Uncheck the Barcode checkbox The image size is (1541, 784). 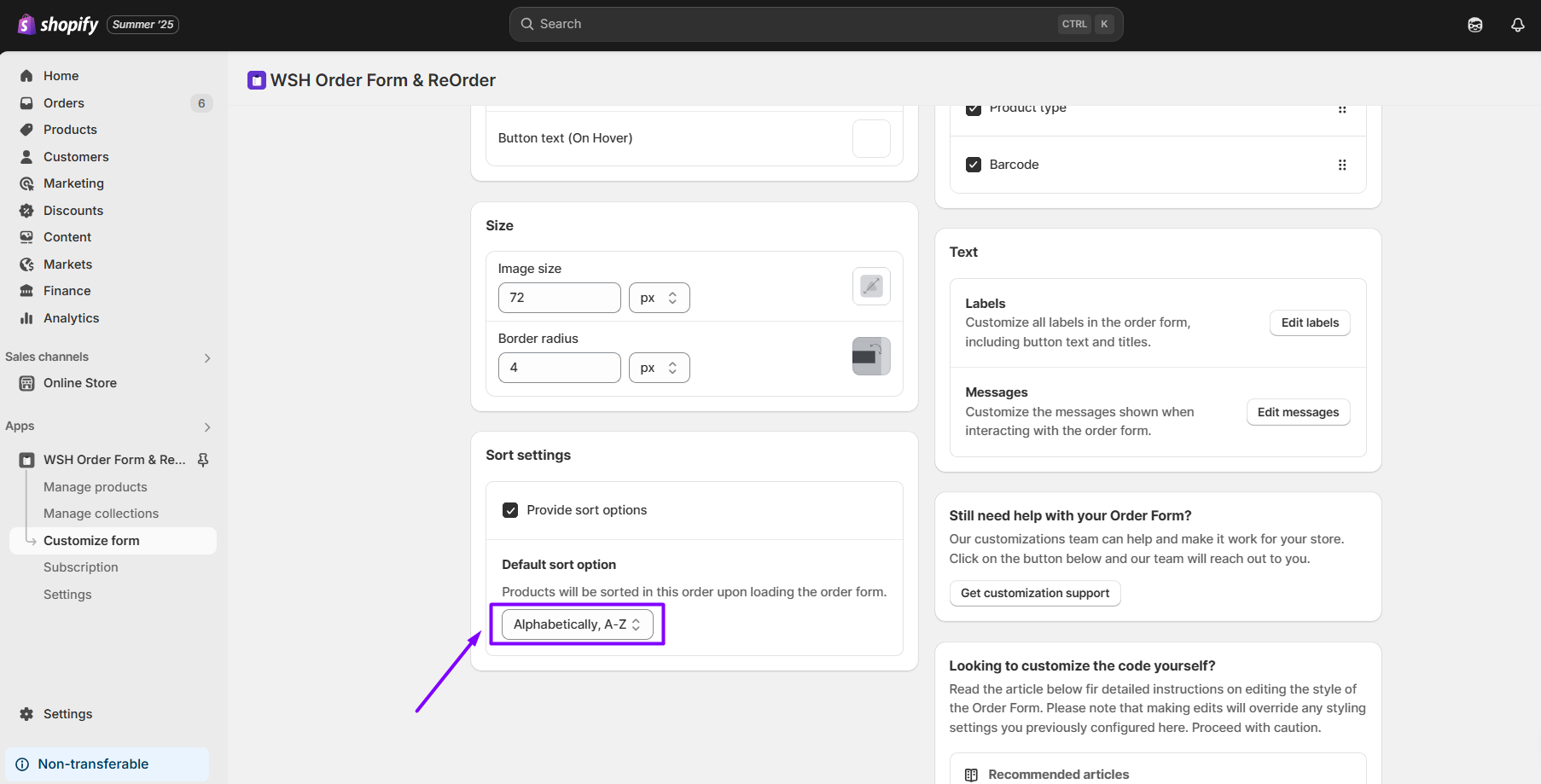[x=973, y=165]
